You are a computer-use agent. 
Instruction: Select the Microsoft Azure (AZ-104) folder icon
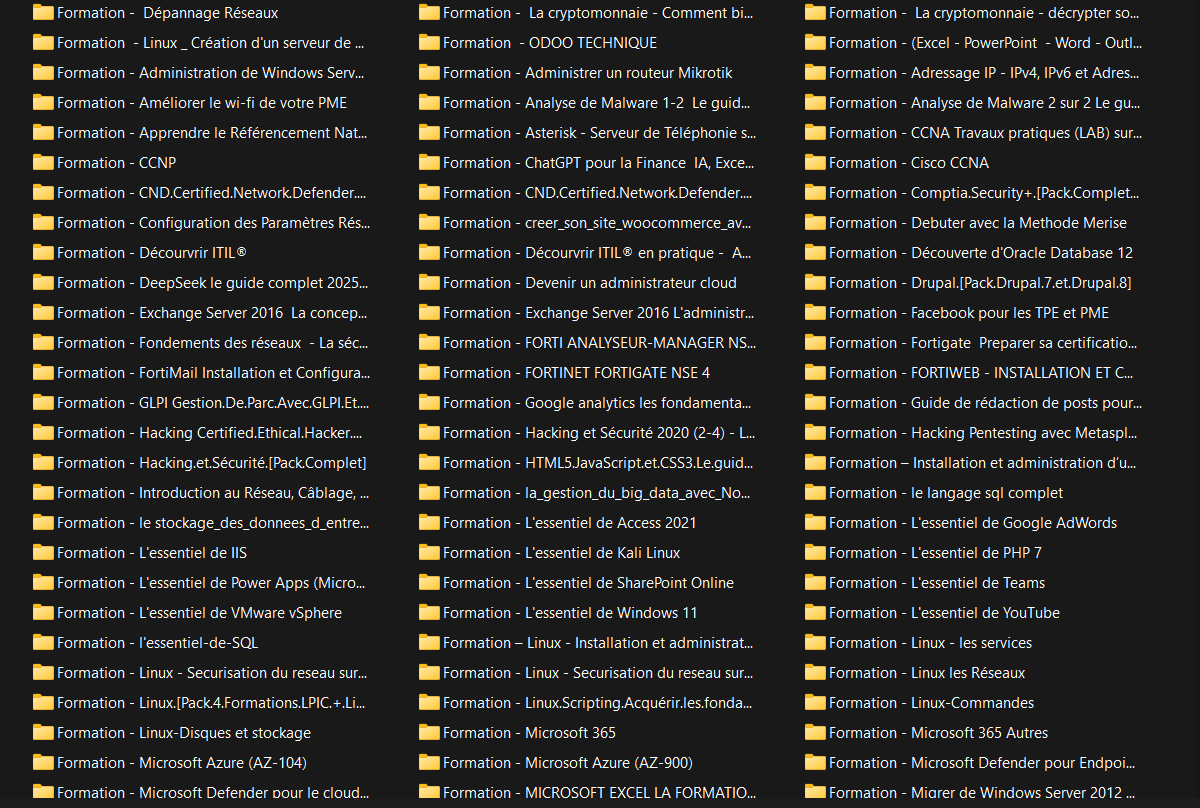(43, 763)
